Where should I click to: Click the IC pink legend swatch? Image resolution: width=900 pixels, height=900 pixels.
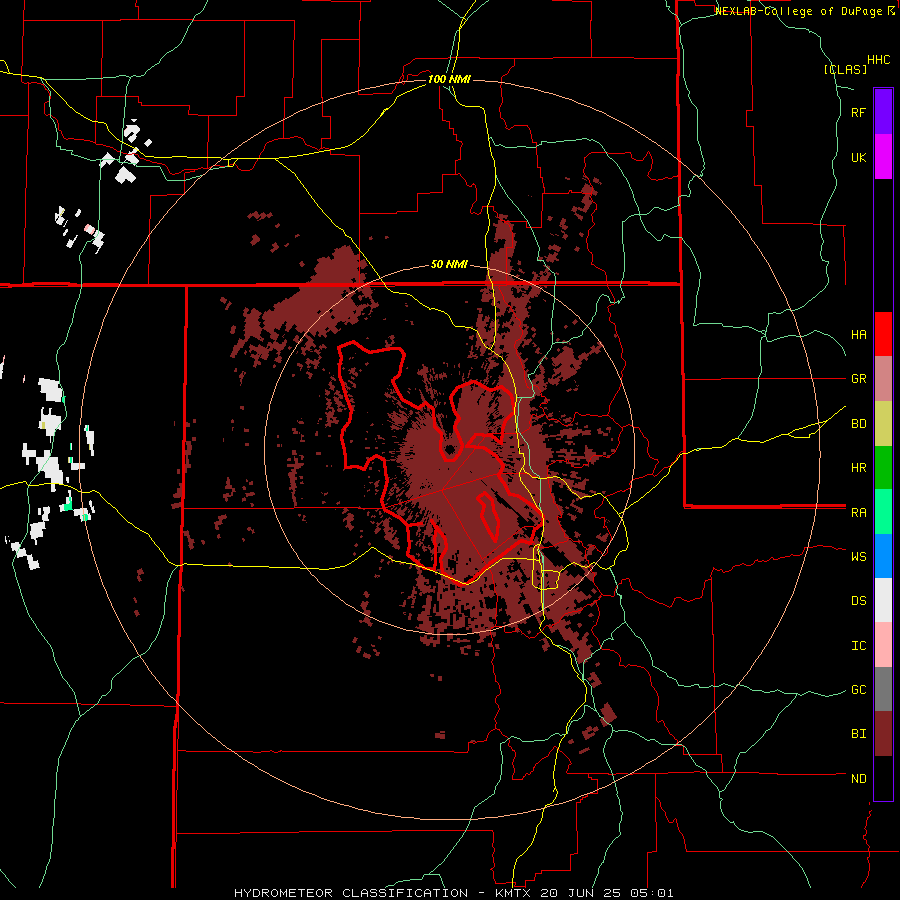coord(883,645)
